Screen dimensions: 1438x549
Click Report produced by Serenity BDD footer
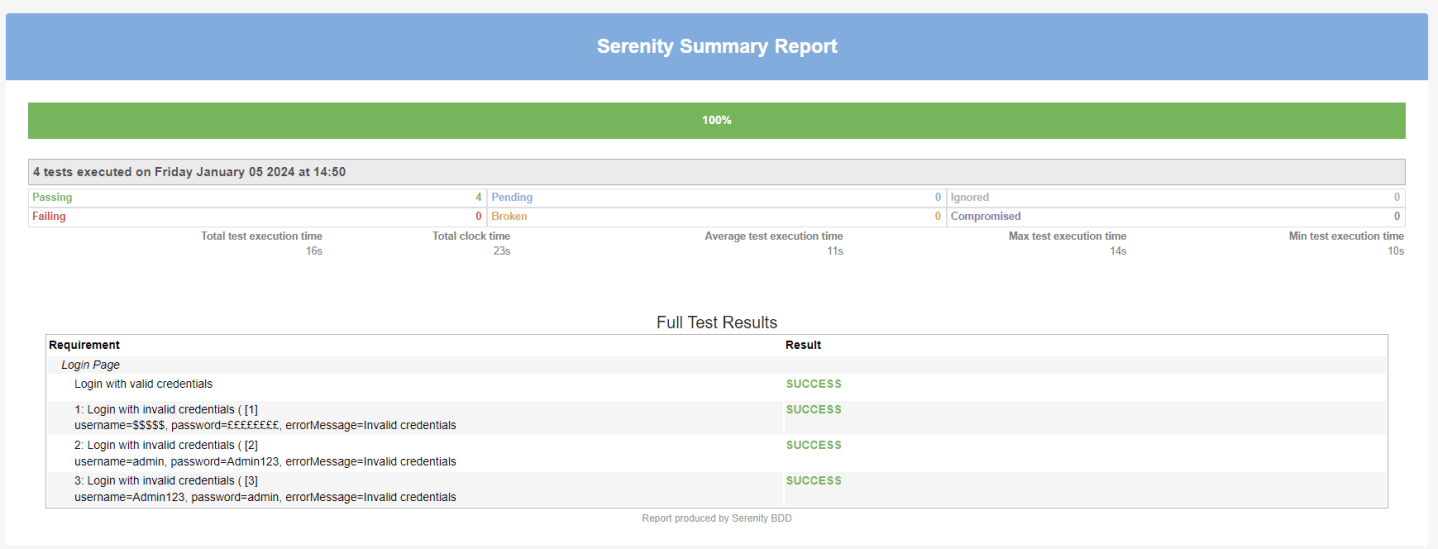tap(717, 519)
